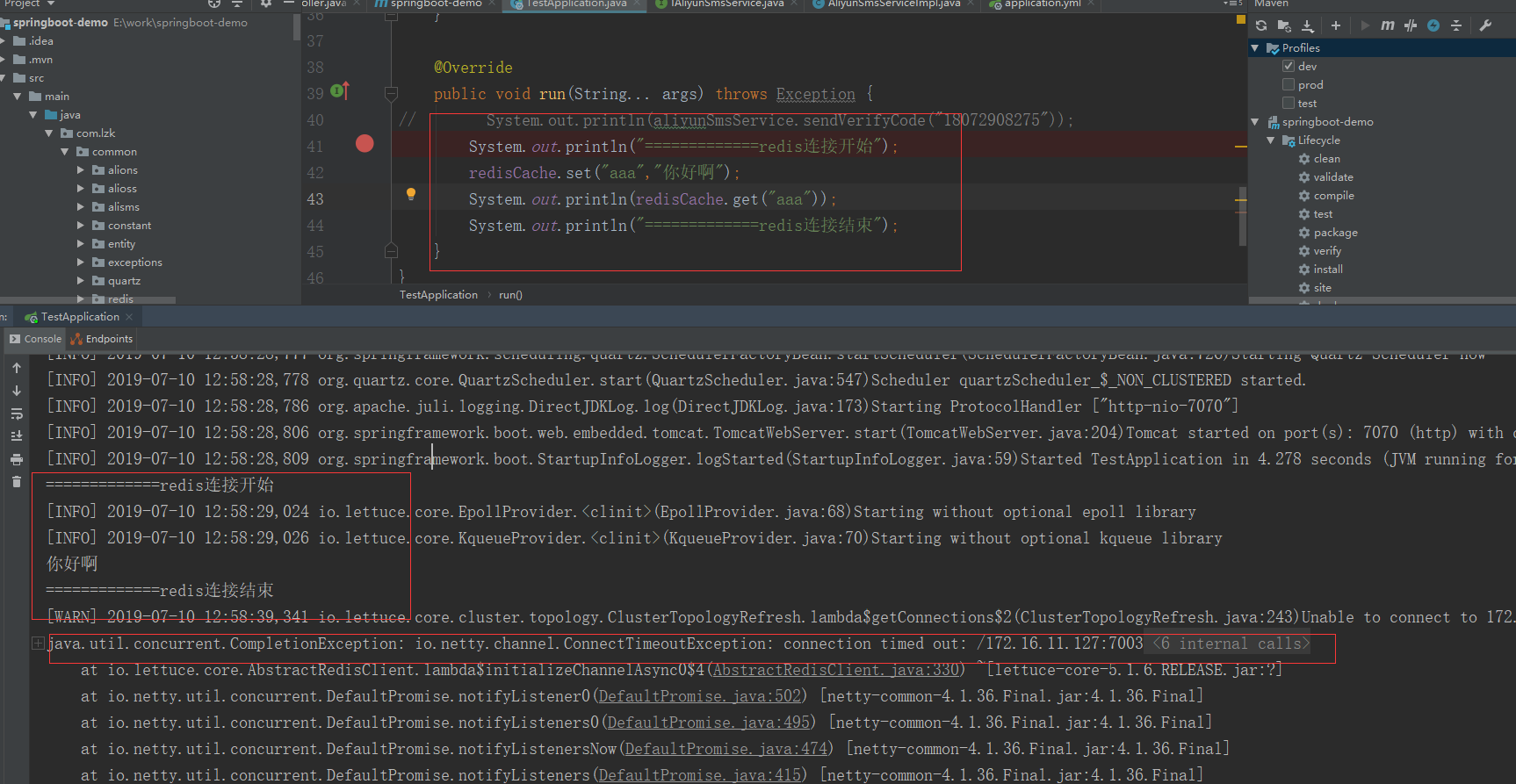Add a Maven project with plus icon
The width and height of the screenshot is (1516, 784).
tap(1336, 25)
